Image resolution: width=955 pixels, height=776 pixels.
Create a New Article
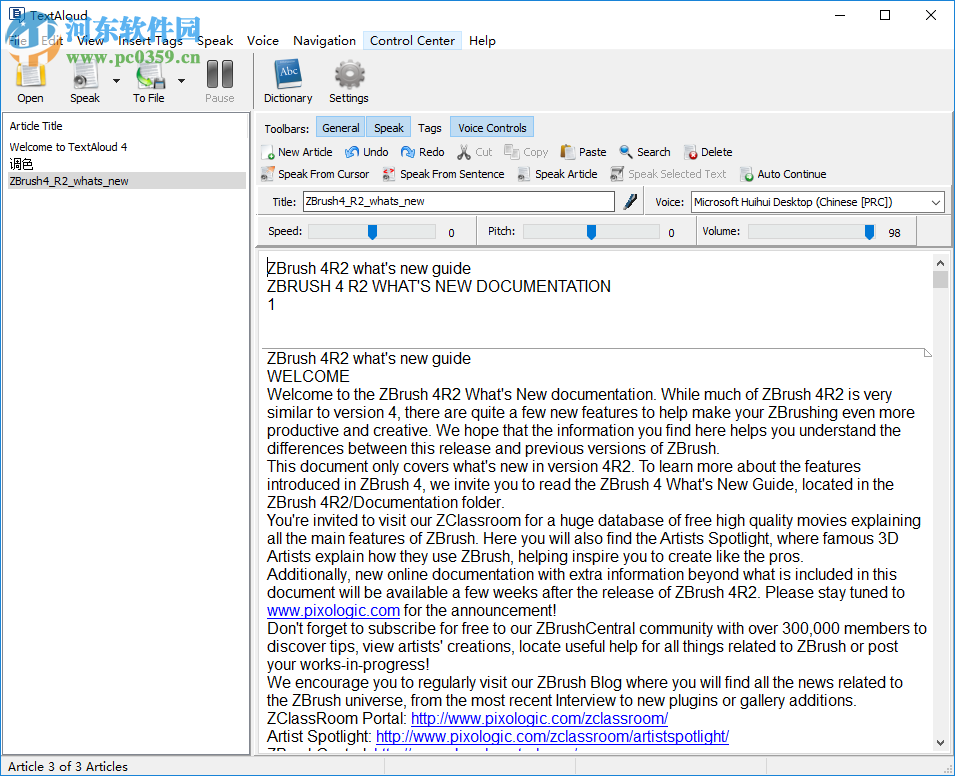point(297,151)
